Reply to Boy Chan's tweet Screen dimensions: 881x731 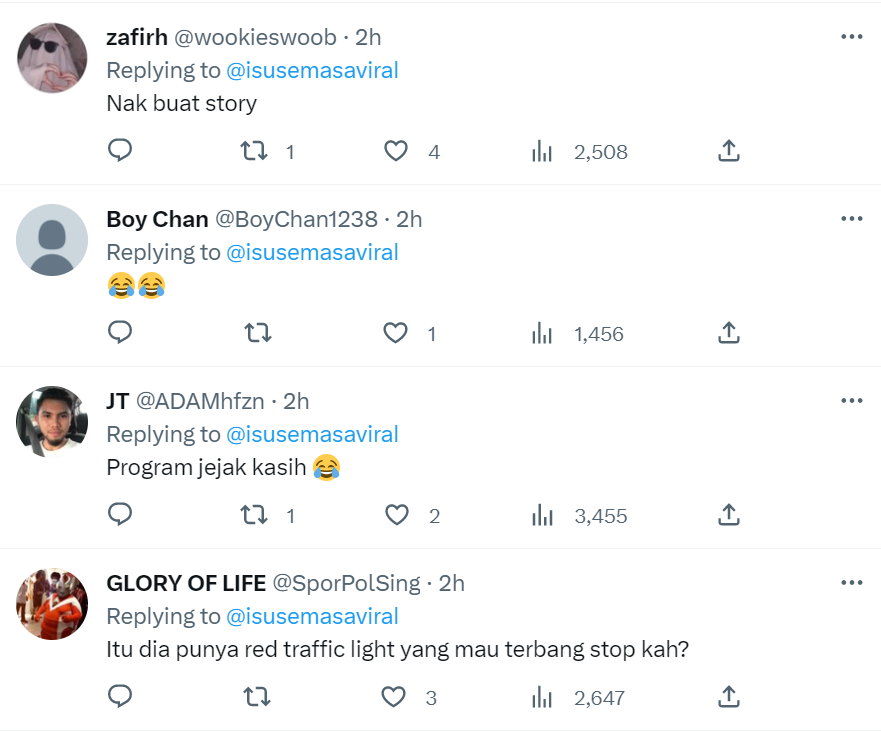coord(120,333)
